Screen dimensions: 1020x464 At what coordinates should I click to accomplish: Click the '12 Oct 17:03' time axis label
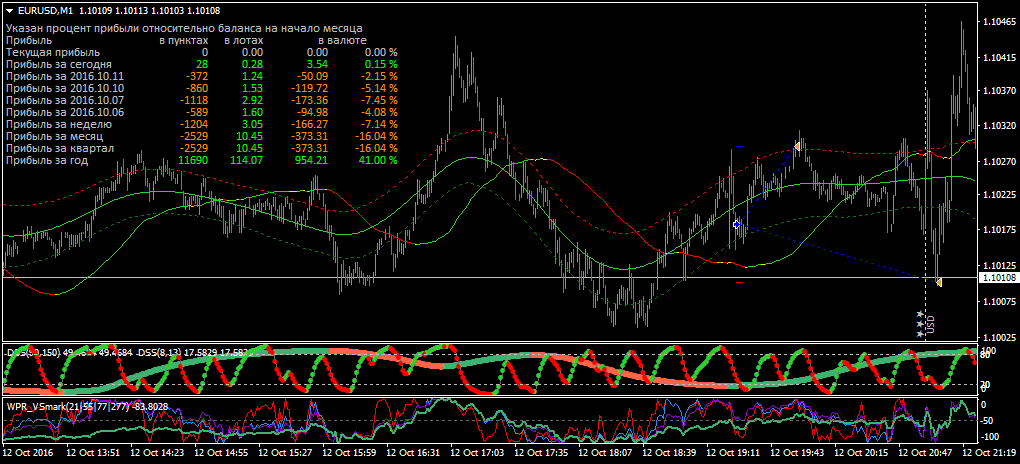(x=477, y=452)
